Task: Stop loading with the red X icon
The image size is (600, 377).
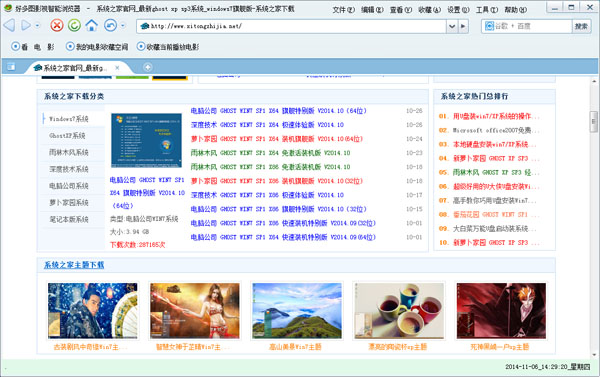Action: coord(57,26)
